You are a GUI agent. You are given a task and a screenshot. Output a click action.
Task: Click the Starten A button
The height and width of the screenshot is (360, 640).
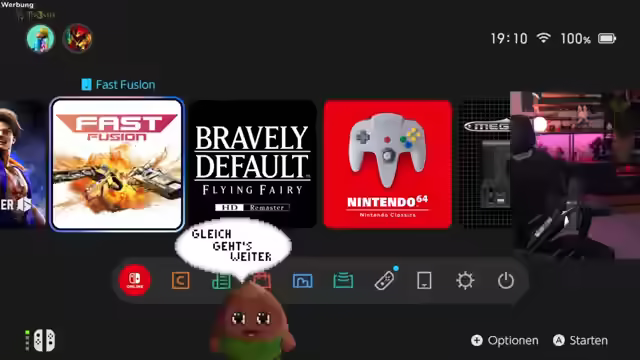(580, 340)
